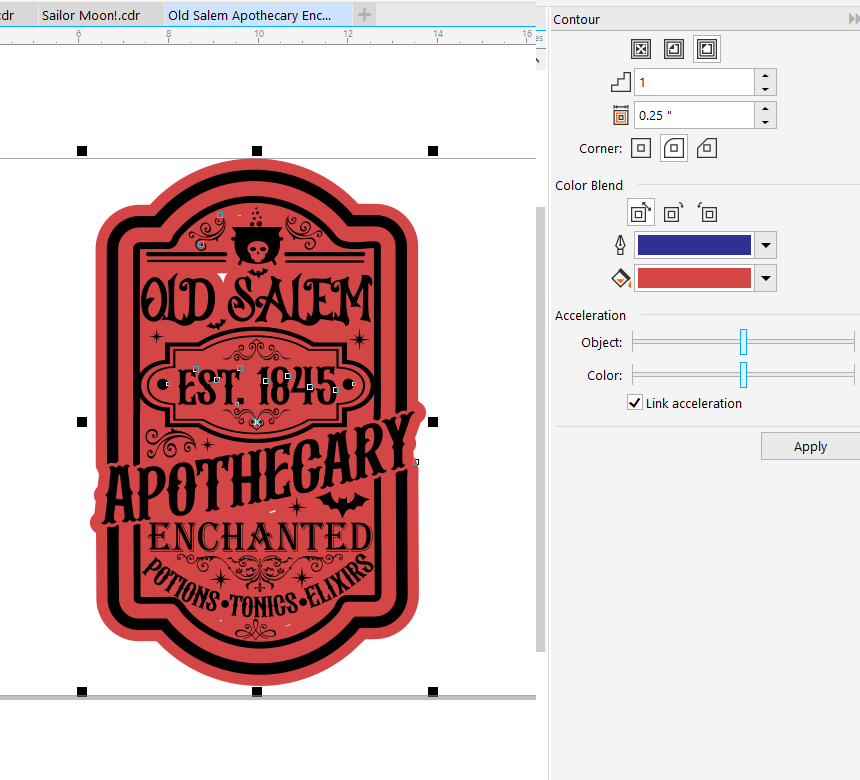Select counterclockwise contour color blend
Image resolution: width=860 pixels, height=780 pixels.
707,212
